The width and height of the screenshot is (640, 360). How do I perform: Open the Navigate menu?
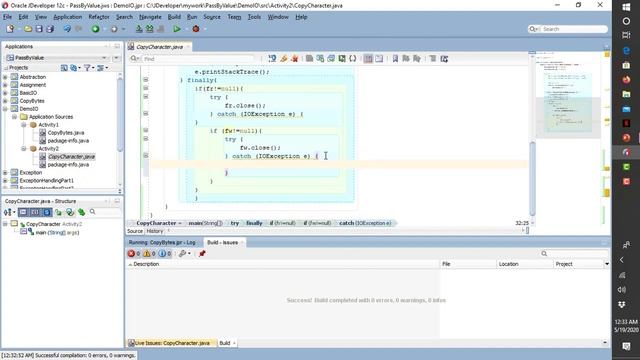click(150, 17)
